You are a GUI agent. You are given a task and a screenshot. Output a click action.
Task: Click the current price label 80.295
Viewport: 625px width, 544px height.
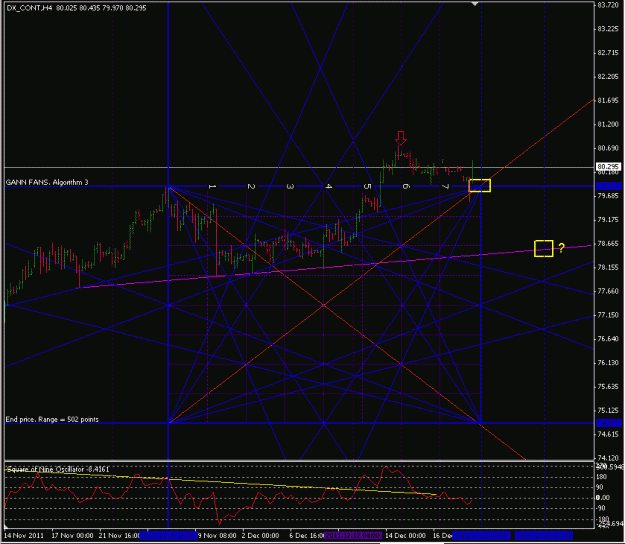[x=608, y=167]
